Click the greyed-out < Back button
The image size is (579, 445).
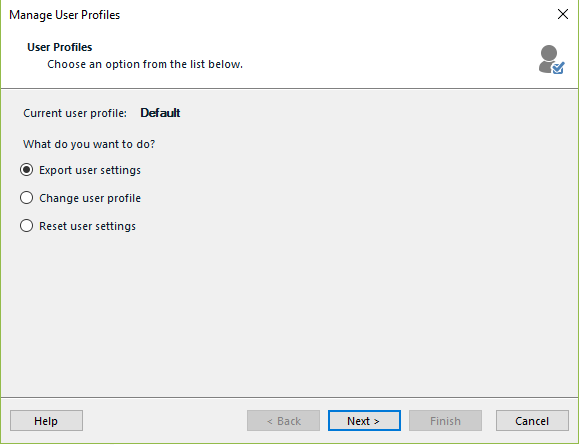point(283,421)
